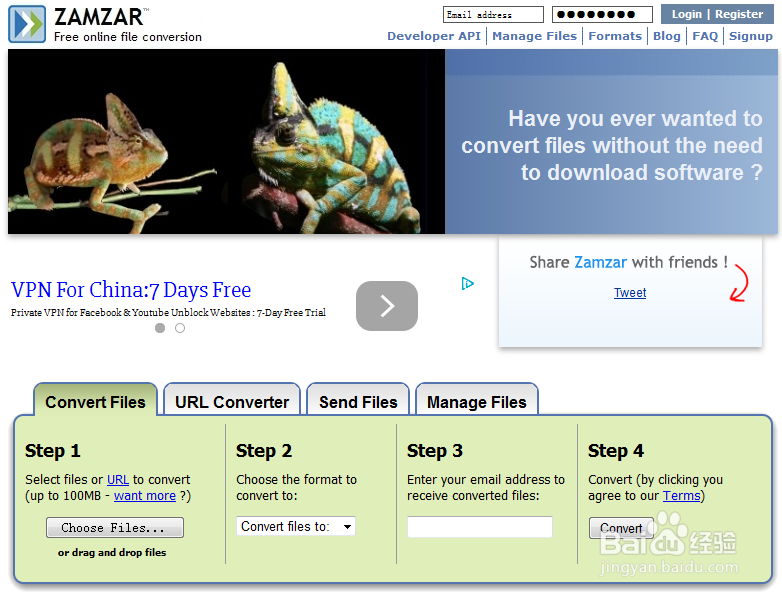The image size is (782, 594).
Task: Select the first ad carousel dot
Action: point(160,328)
